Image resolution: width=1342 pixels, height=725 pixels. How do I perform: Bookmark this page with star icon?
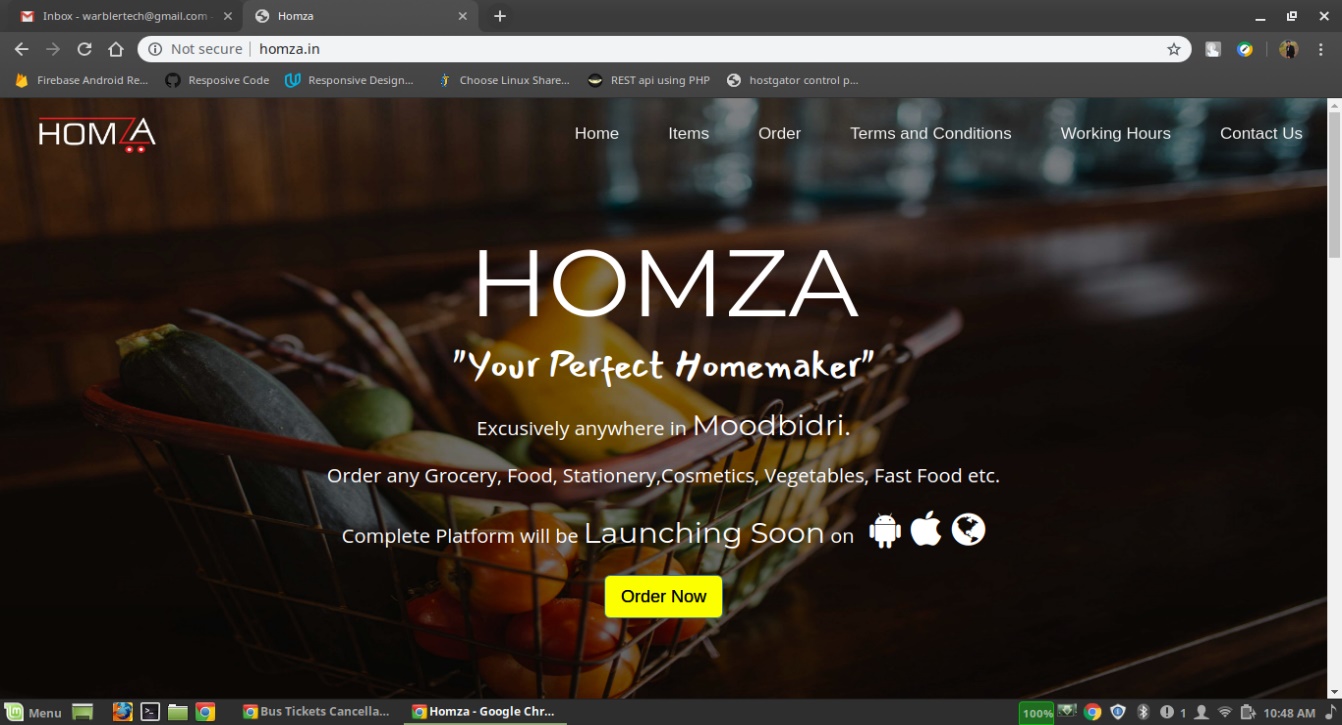(x=1174, y=49)
